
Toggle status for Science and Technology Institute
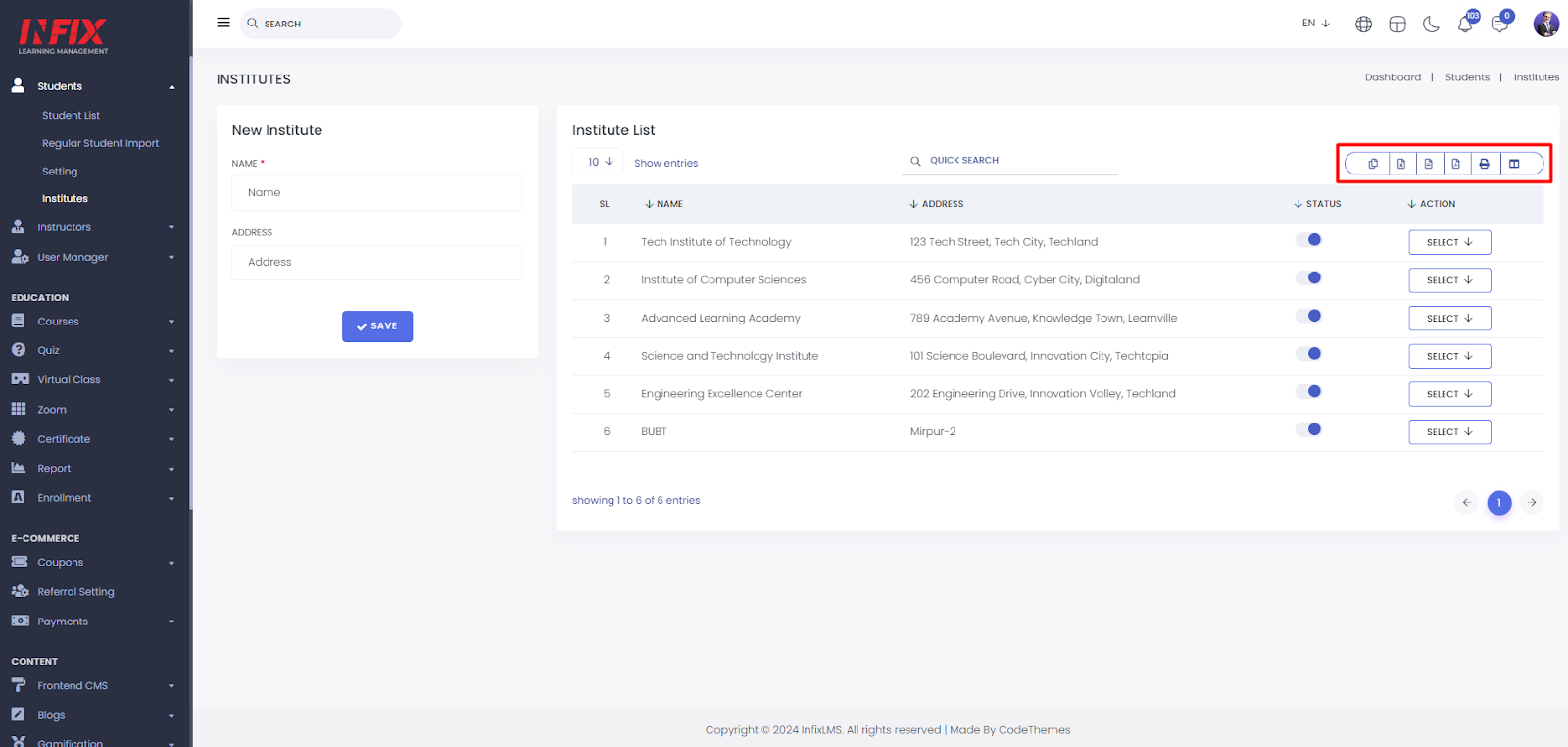pyautogui.click(x=1308, y=354)
